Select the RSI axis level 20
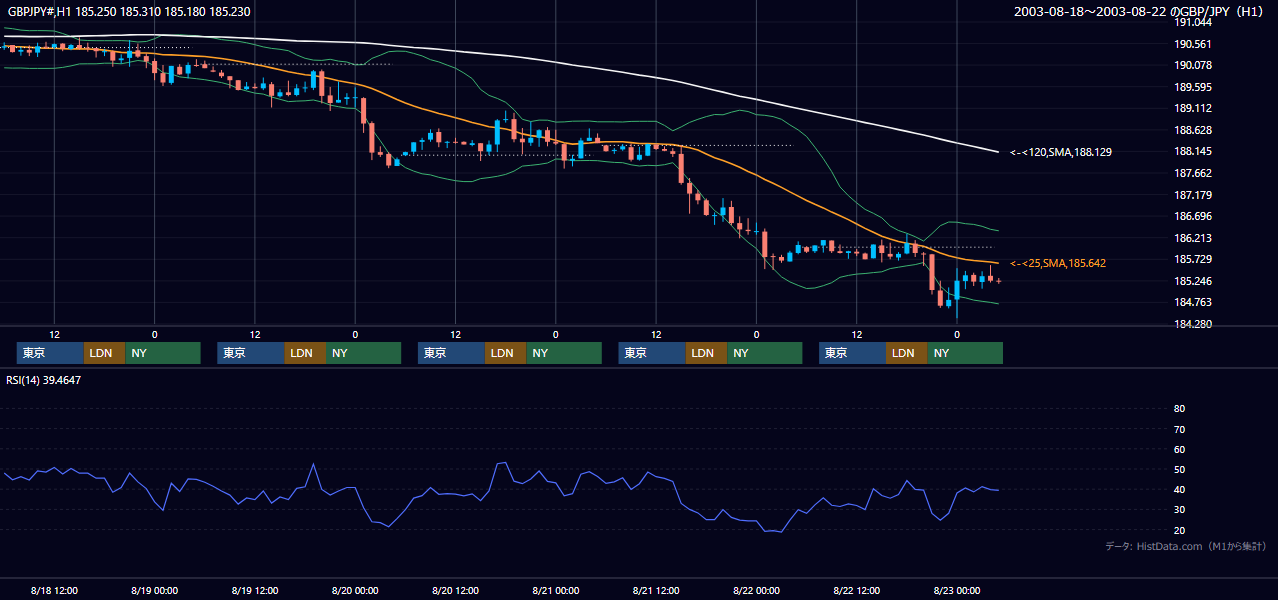 pos(1179,530)
